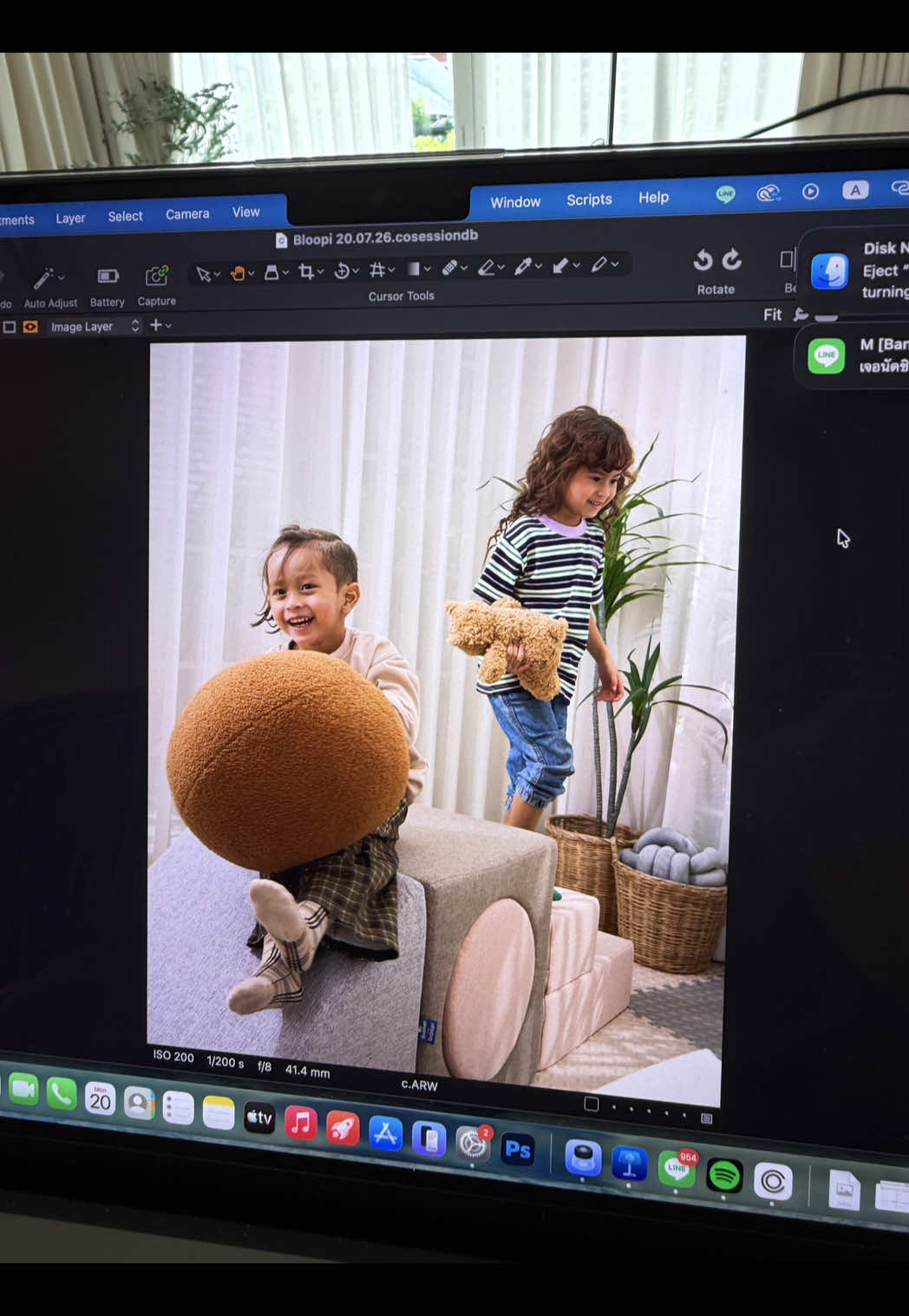Open the App Store in the Dock
The width and height of the screenshot is (909, 1316).
click(385, 1134)
